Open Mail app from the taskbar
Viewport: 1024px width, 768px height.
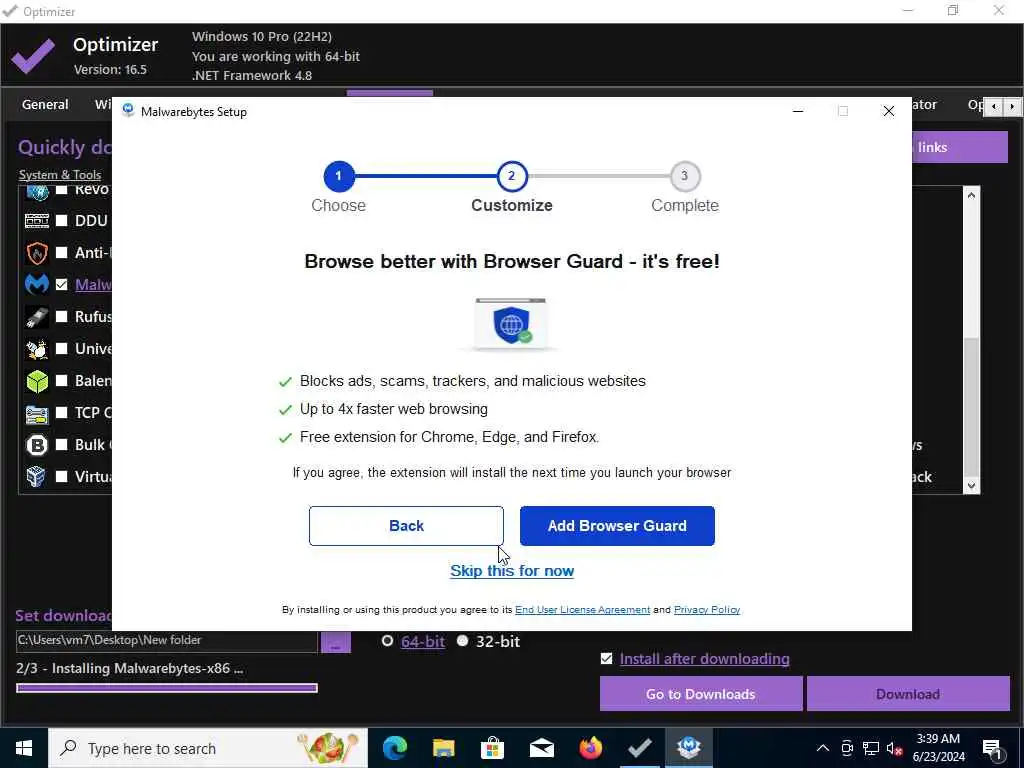542,748
